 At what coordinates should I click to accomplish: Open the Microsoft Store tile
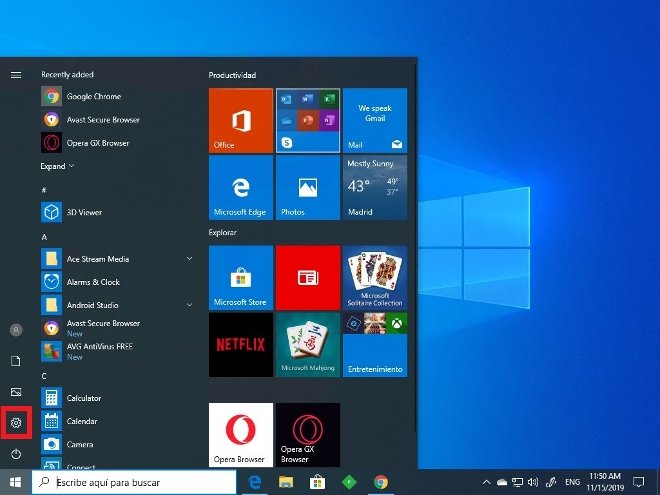pos(241,278)
